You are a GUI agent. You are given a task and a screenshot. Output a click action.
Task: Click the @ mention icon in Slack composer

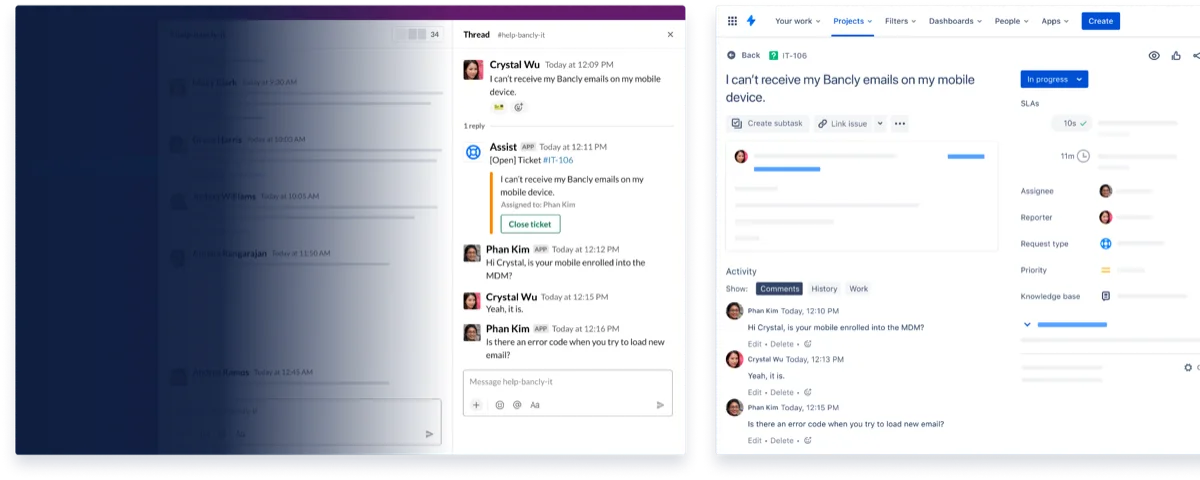coord(517,405)
